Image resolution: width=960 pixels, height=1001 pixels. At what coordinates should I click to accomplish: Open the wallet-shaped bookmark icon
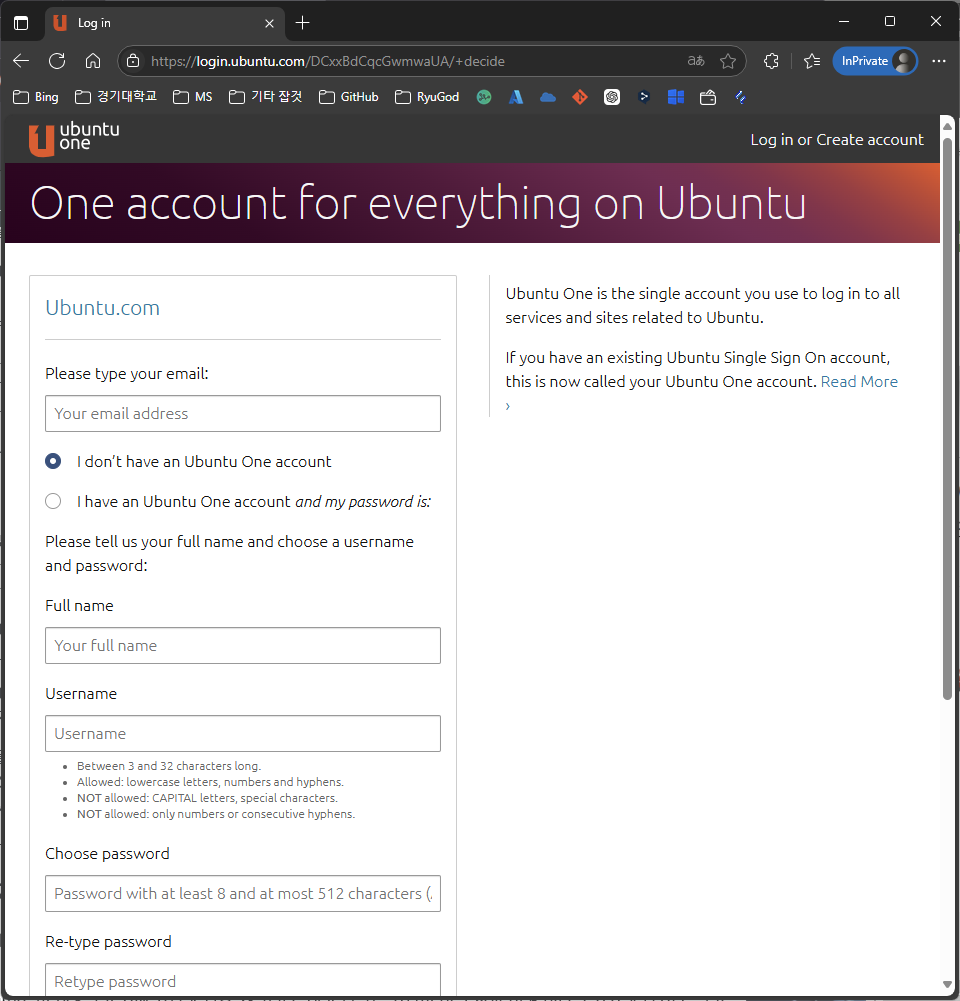(x=708, y=97)
